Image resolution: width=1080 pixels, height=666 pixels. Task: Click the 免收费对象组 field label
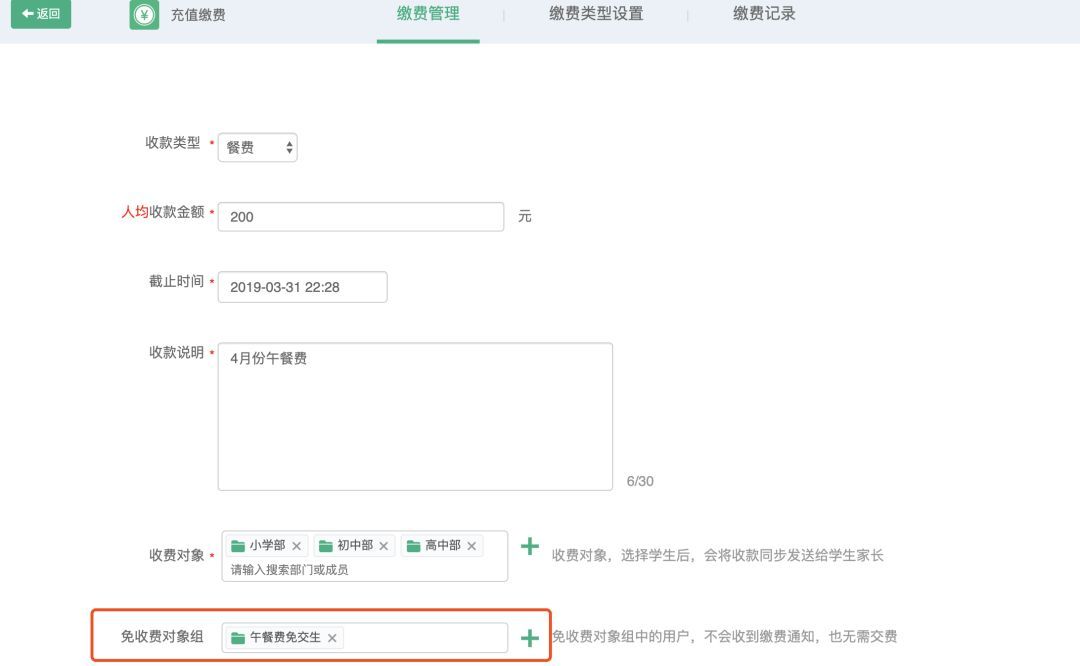(x=162, y=636)
